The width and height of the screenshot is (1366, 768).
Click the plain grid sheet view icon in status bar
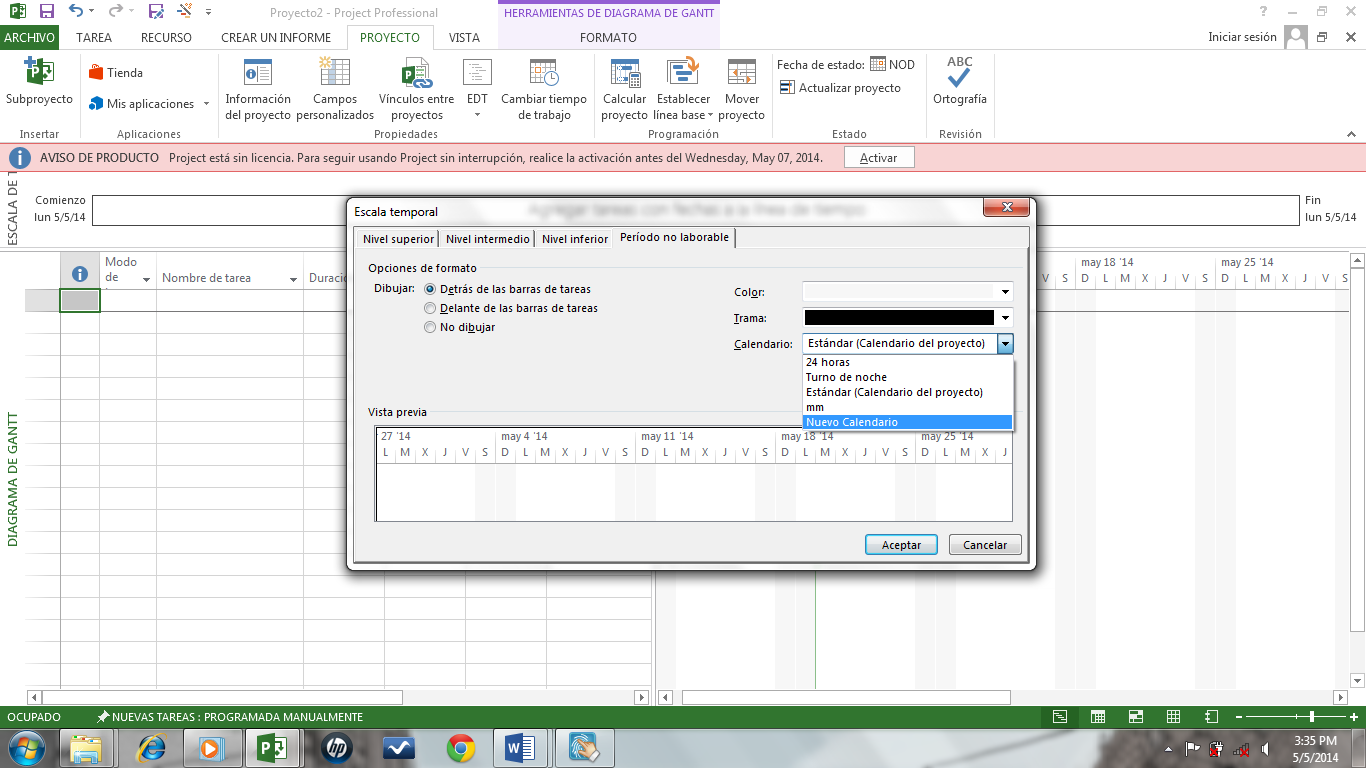tap(1174, 717)
